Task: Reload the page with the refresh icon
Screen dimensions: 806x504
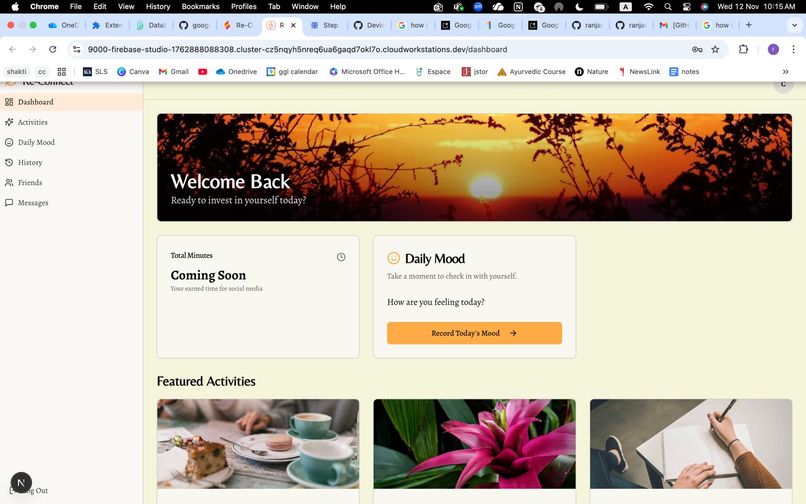Action: [x=52, y=49]
